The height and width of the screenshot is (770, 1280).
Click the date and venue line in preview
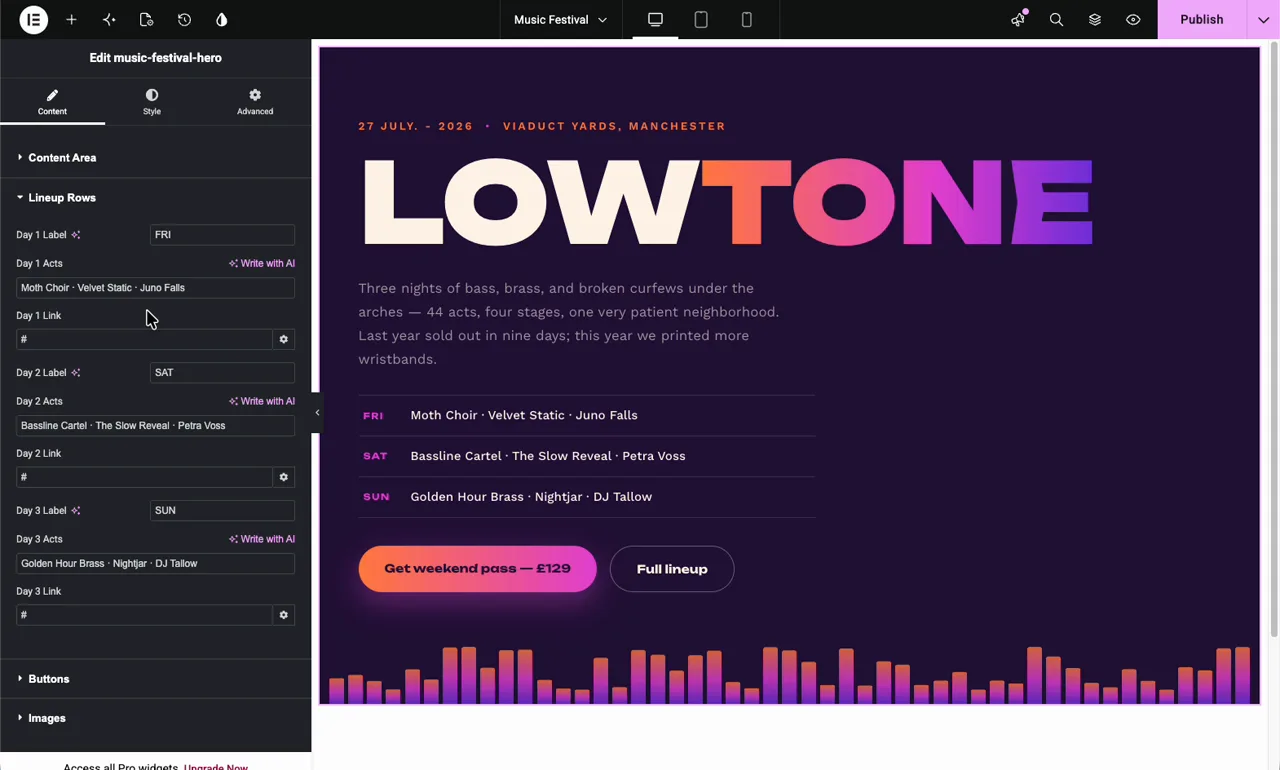(542, 126)
